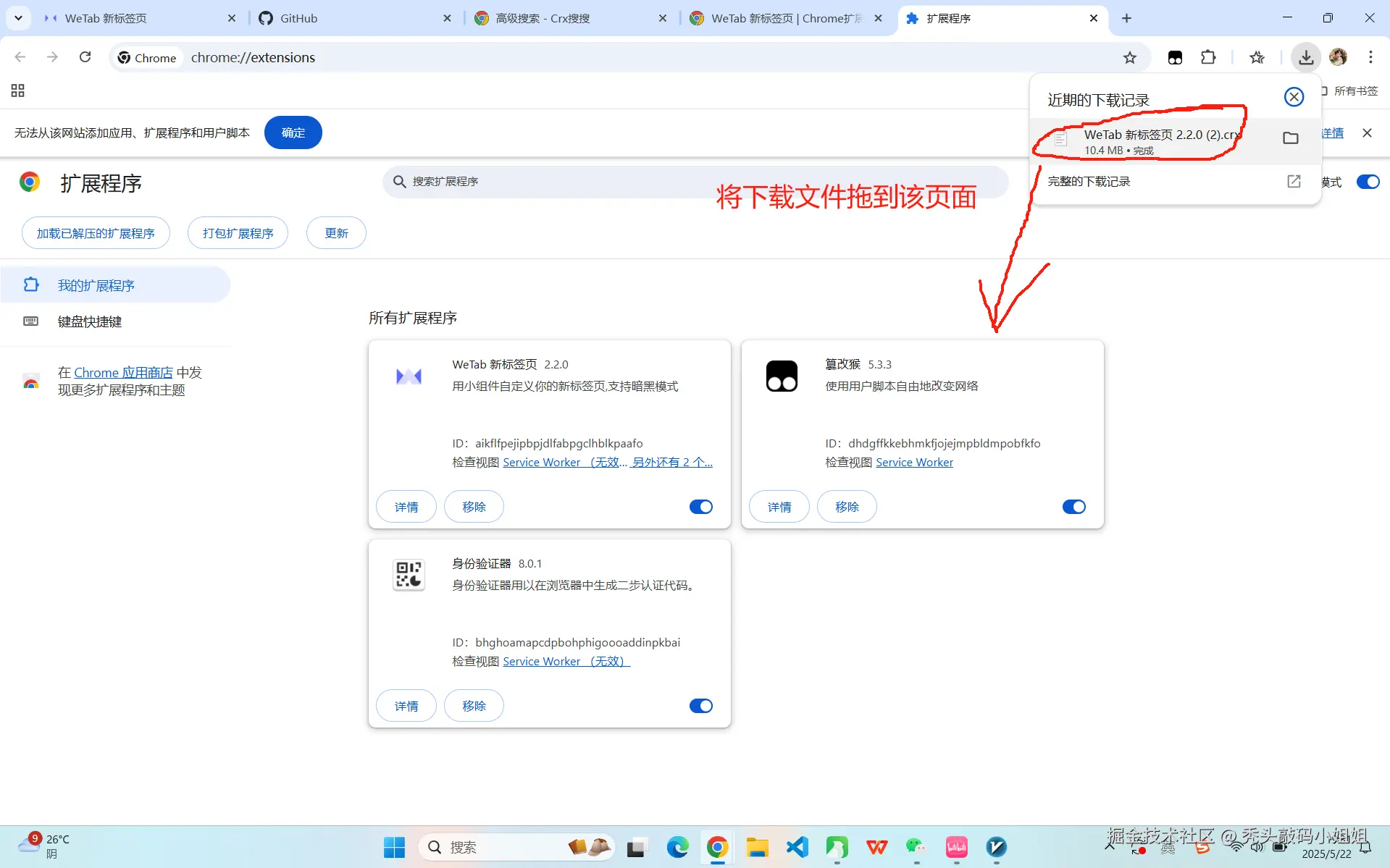Screen dimensions: 1390x868
Task: Expand the tab search dropdown arrow
Action: (18, 18)
